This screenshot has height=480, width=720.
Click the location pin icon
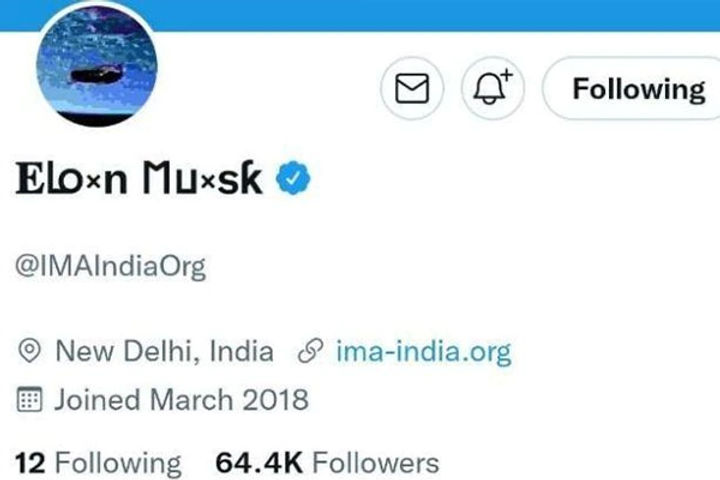pos(31,352)
